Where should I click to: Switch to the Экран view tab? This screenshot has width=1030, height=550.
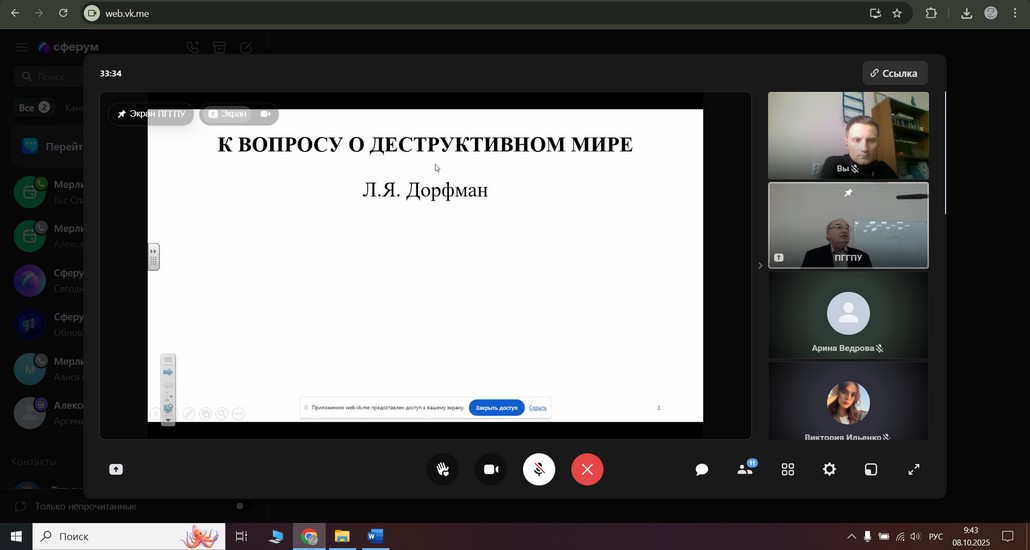click(228, 114)
